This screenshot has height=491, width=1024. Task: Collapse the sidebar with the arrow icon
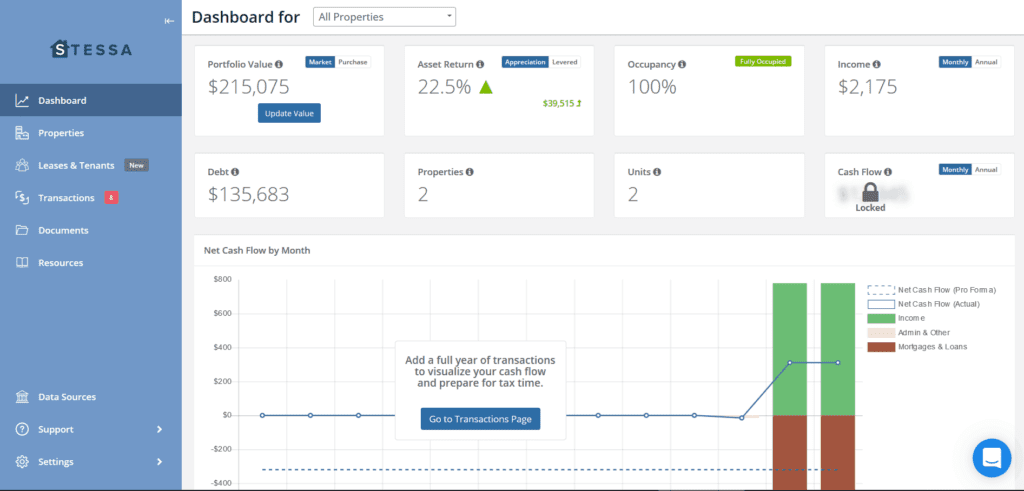point(169,21)
